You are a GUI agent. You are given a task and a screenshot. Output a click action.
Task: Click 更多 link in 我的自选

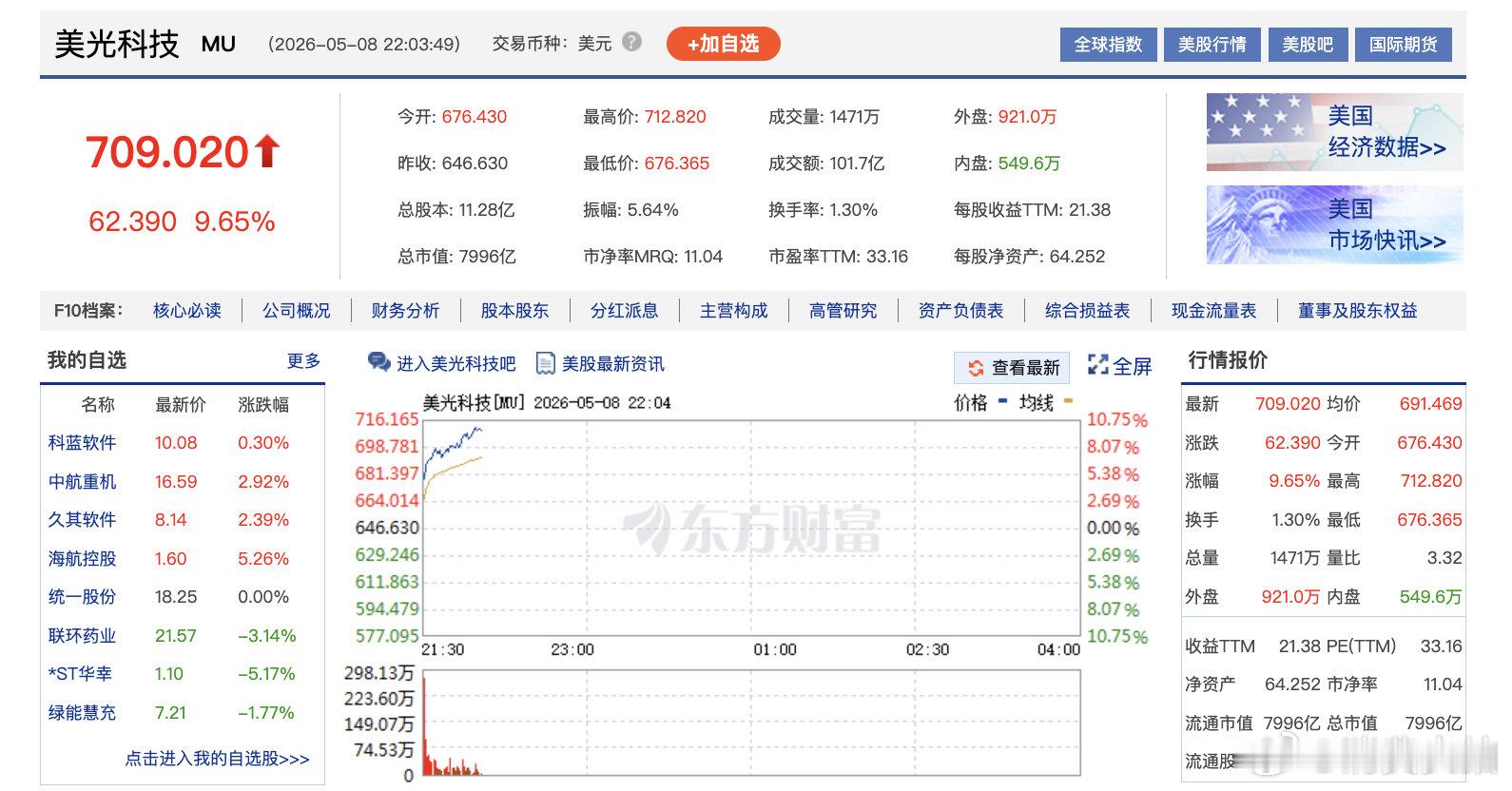point(303,360)
